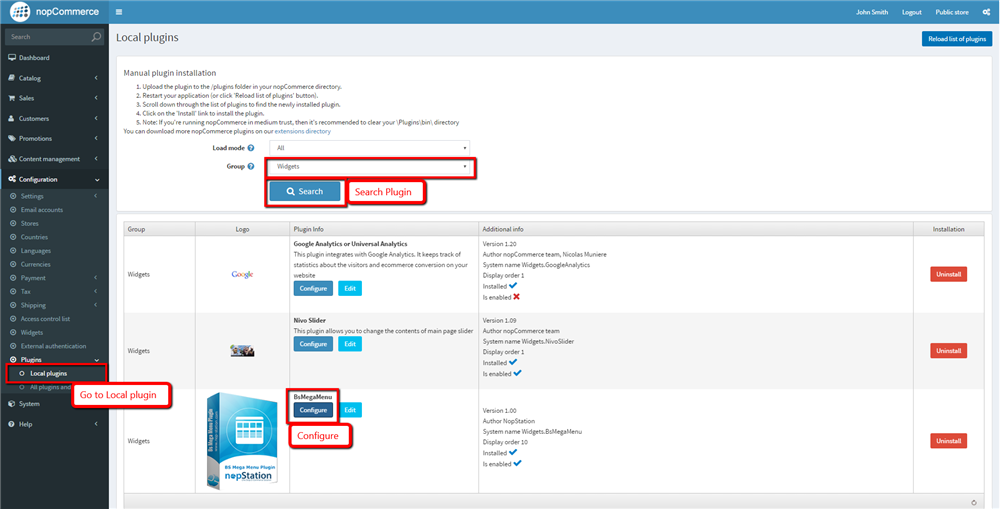Expand the Catalog sidebar menu
The width and height of the screenshot is (1000, 509).
[x=54, y=78]
